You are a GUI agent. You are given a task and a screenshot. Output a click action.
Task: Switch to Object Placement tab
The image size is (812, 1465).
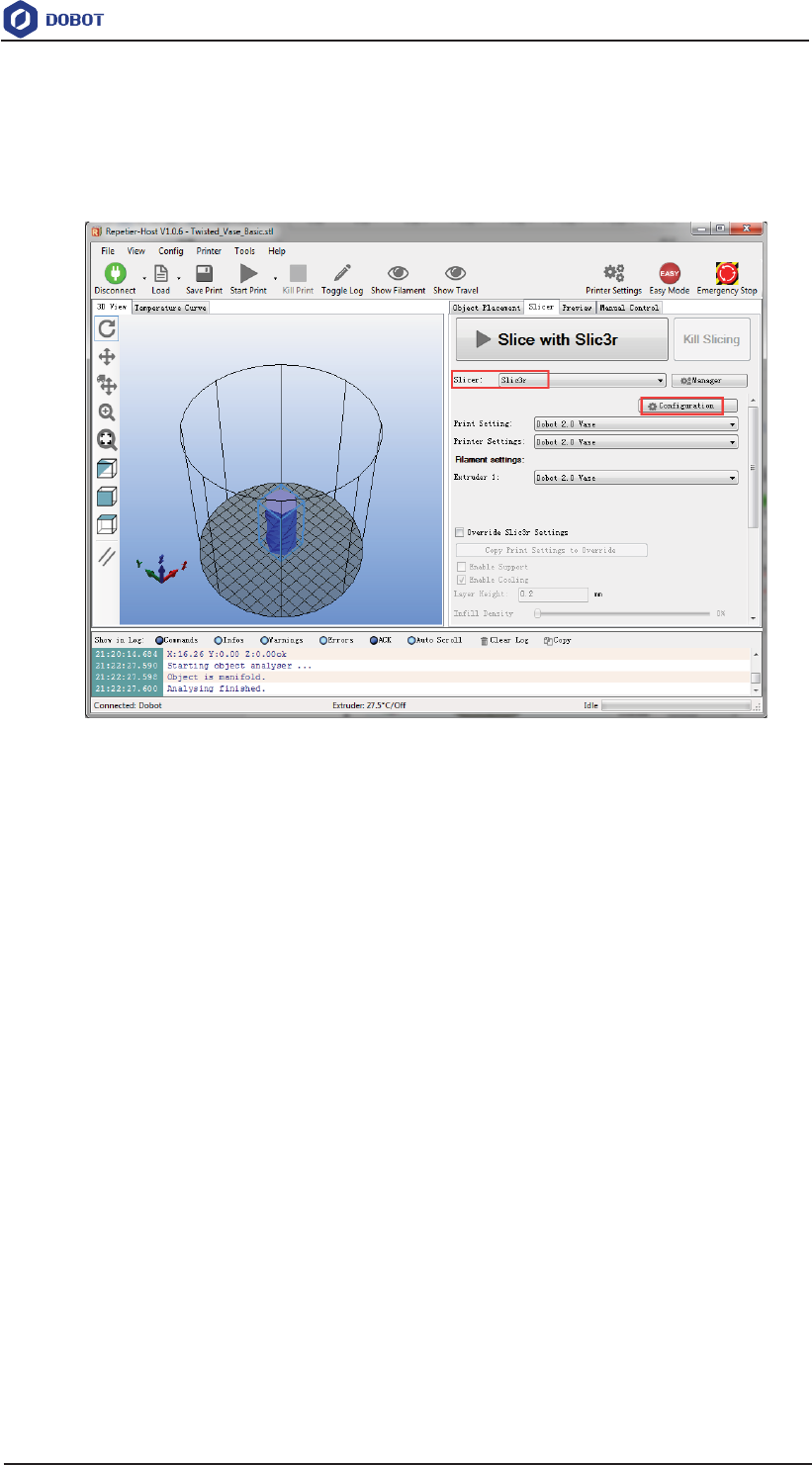tap(487, 308)
